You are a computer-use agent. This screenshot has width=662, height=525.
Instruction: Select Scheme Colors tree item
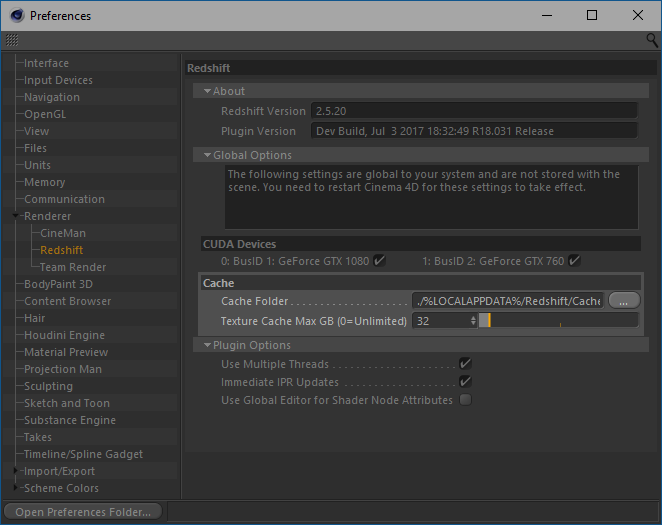tap(61, 488)
